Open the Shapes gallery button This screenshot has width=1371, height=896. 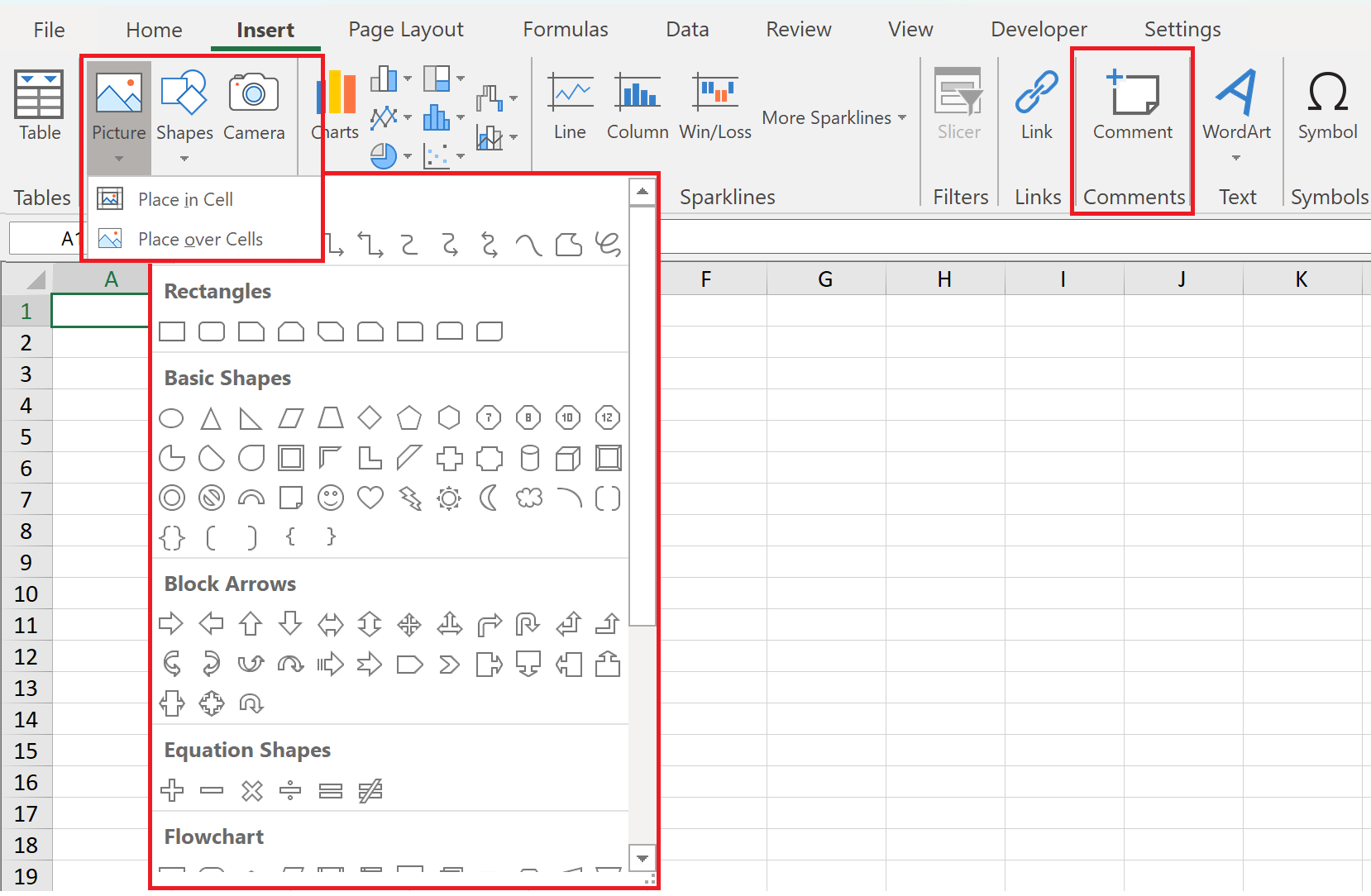[184, 116]
